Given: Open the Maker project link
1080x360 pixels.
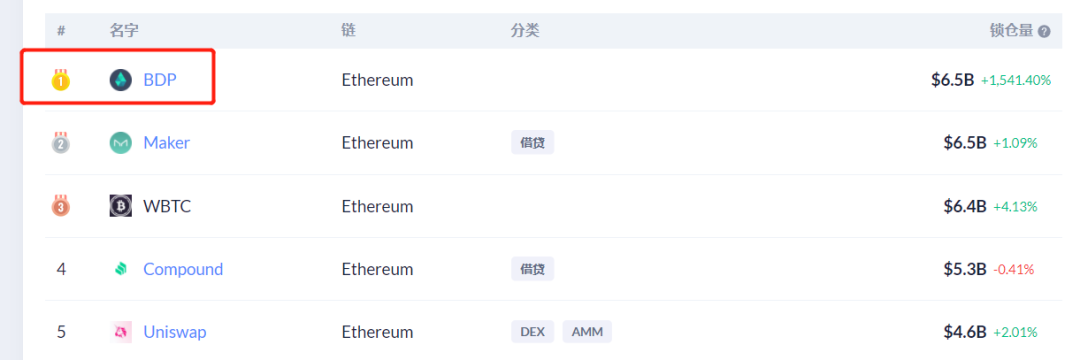Looking at the screenshot, I should (x=167, y=143).
